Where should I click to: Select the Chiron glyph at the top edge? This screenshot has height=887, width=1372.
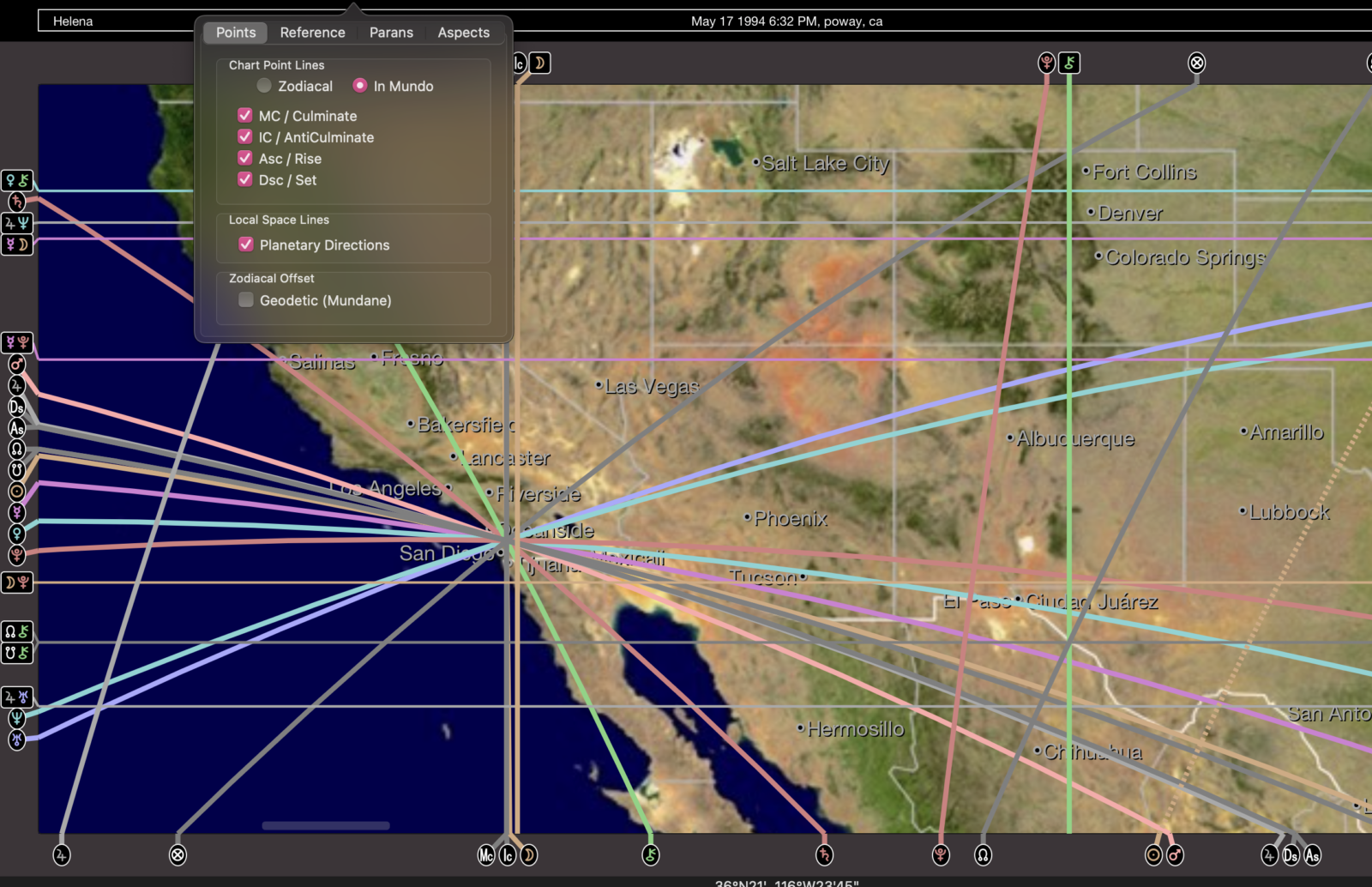click(x=1069, y=62)
